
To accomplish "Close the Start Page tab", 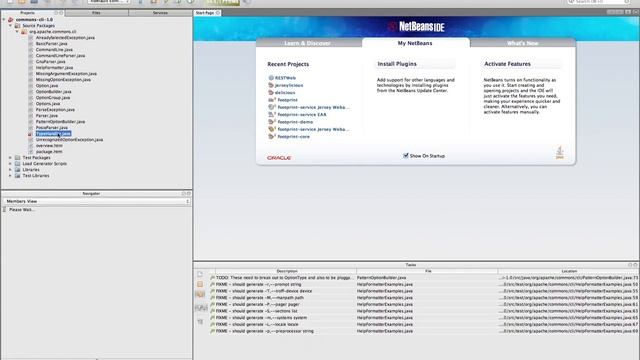I will [218, 13].
